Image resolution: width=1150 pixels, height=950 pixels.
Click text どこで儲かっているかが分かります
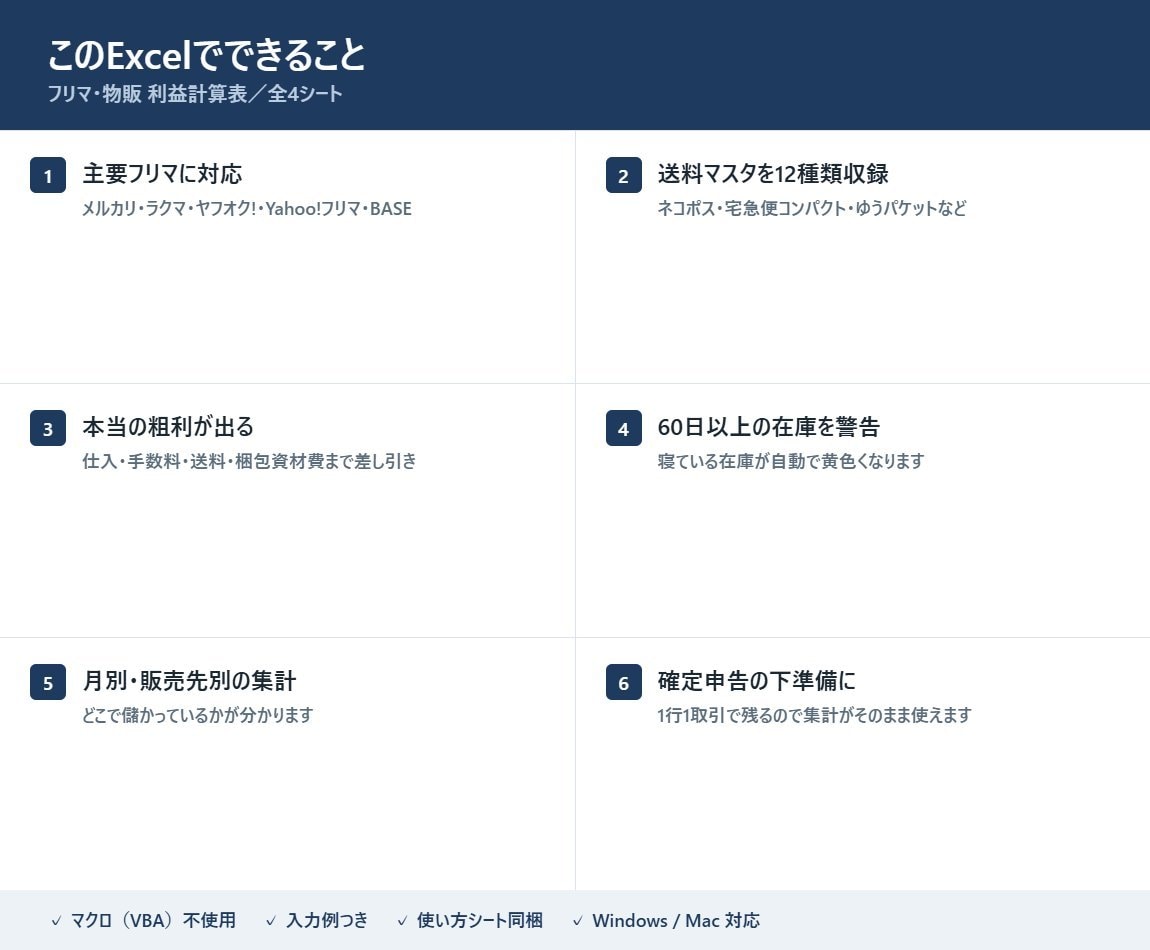pos(197,715)
